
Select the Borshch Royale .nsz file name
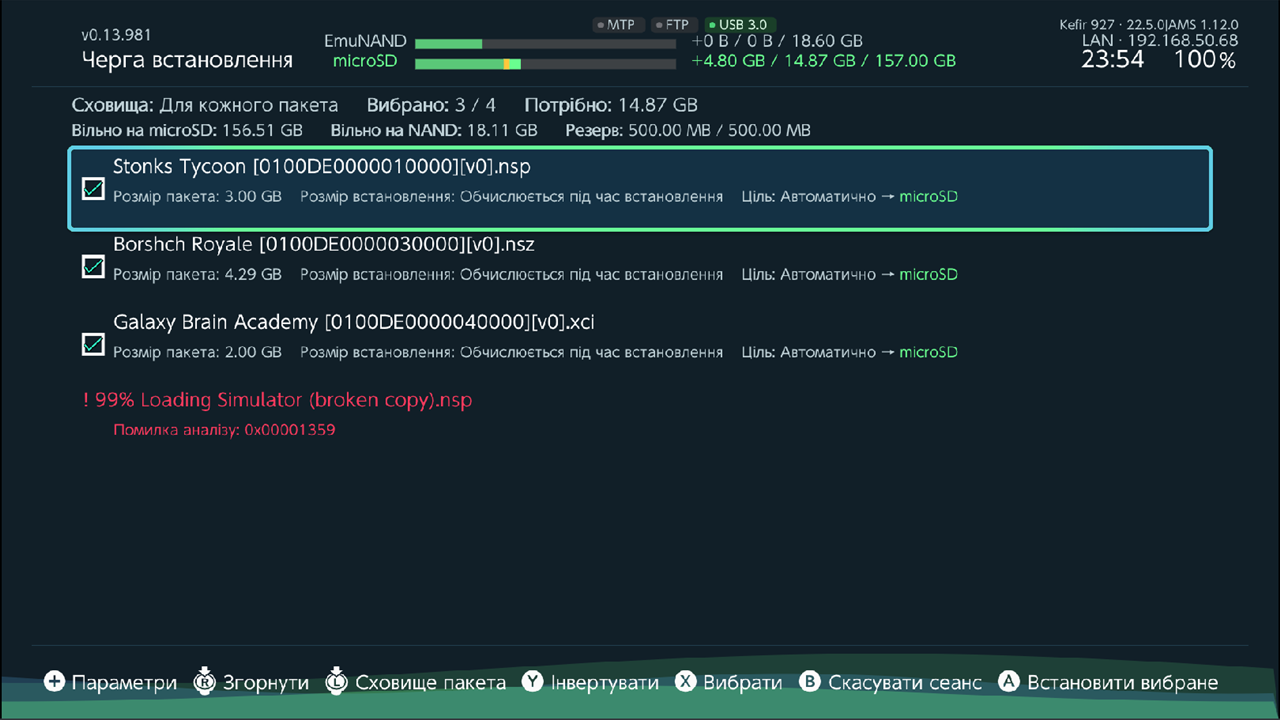click(325, 244)
